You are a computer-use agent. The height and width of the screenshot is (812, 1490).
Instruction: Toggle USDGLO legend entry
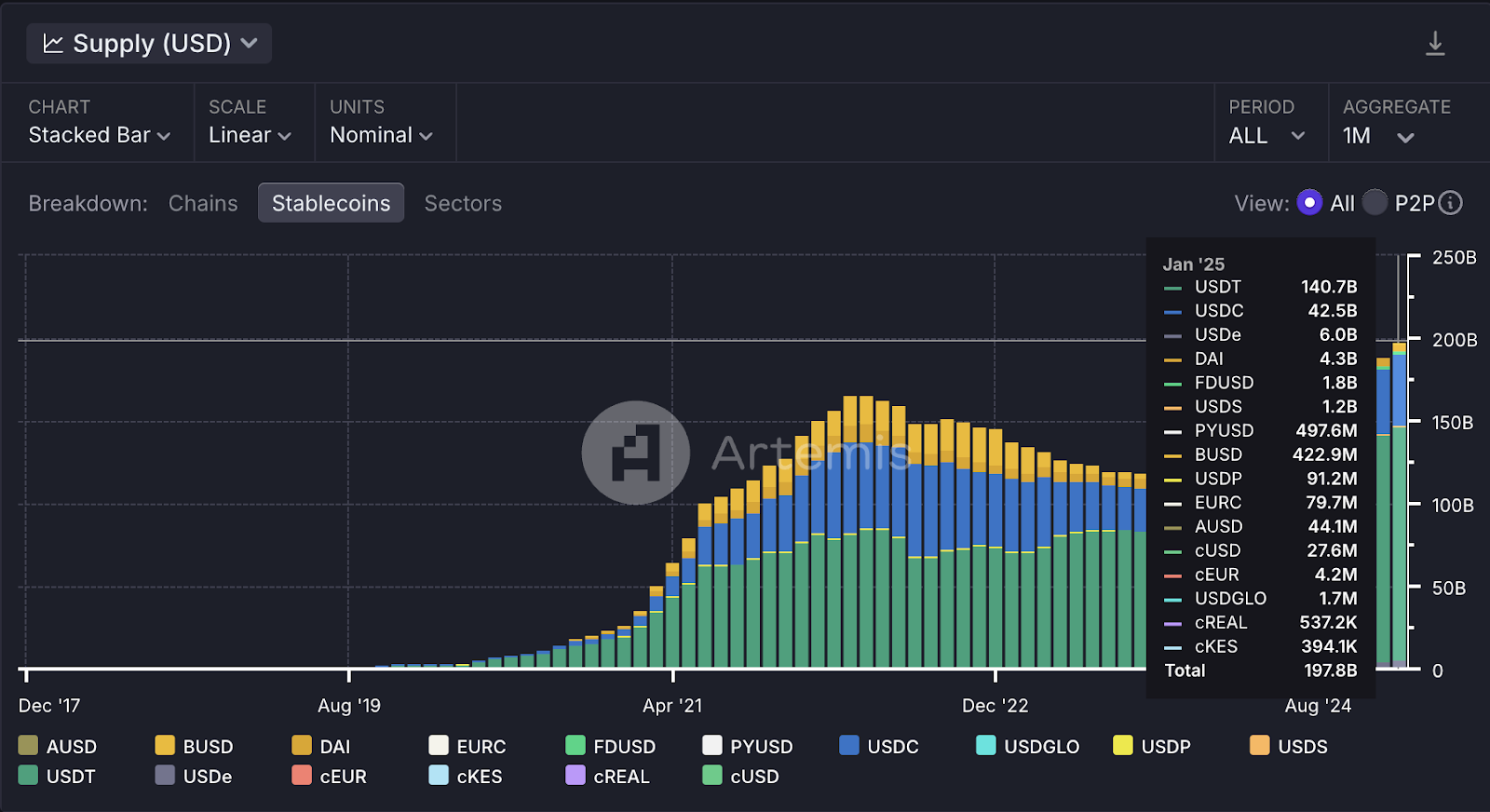[x=1028, y=746]
